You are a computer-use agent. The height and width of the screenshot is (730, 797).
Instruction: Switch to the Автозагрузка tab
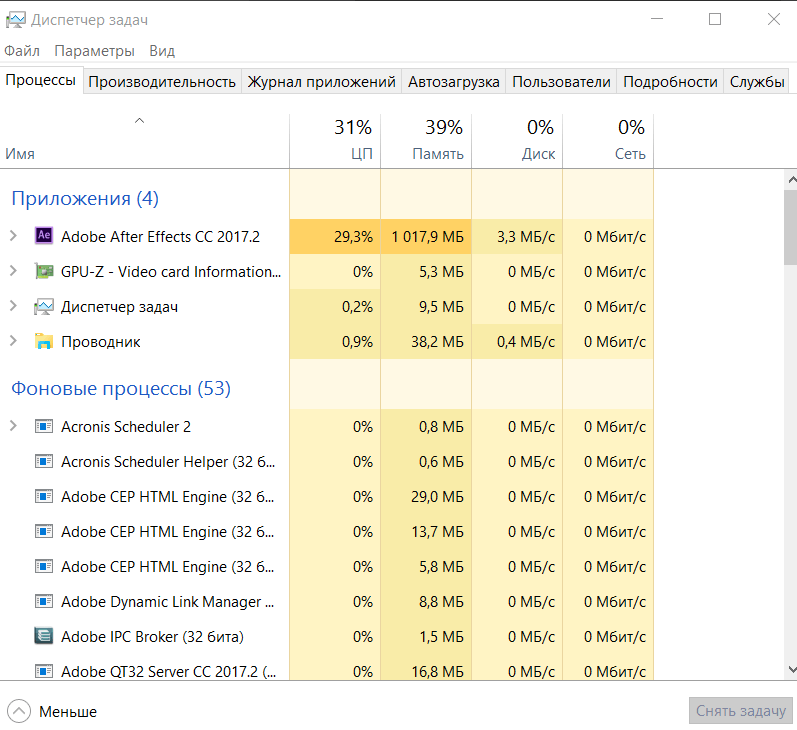453,82
